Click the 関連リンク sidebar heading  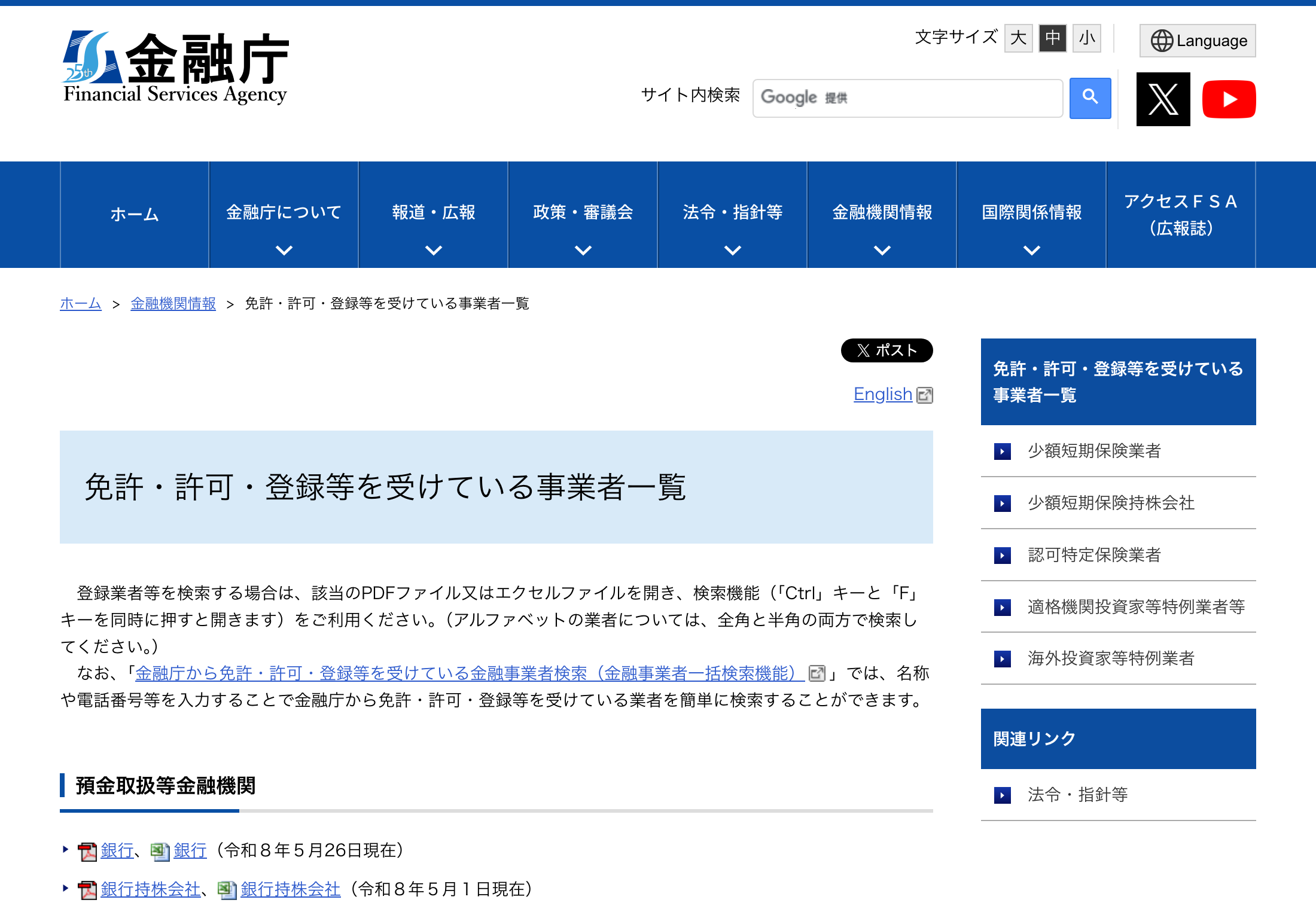coord(1119,739)
